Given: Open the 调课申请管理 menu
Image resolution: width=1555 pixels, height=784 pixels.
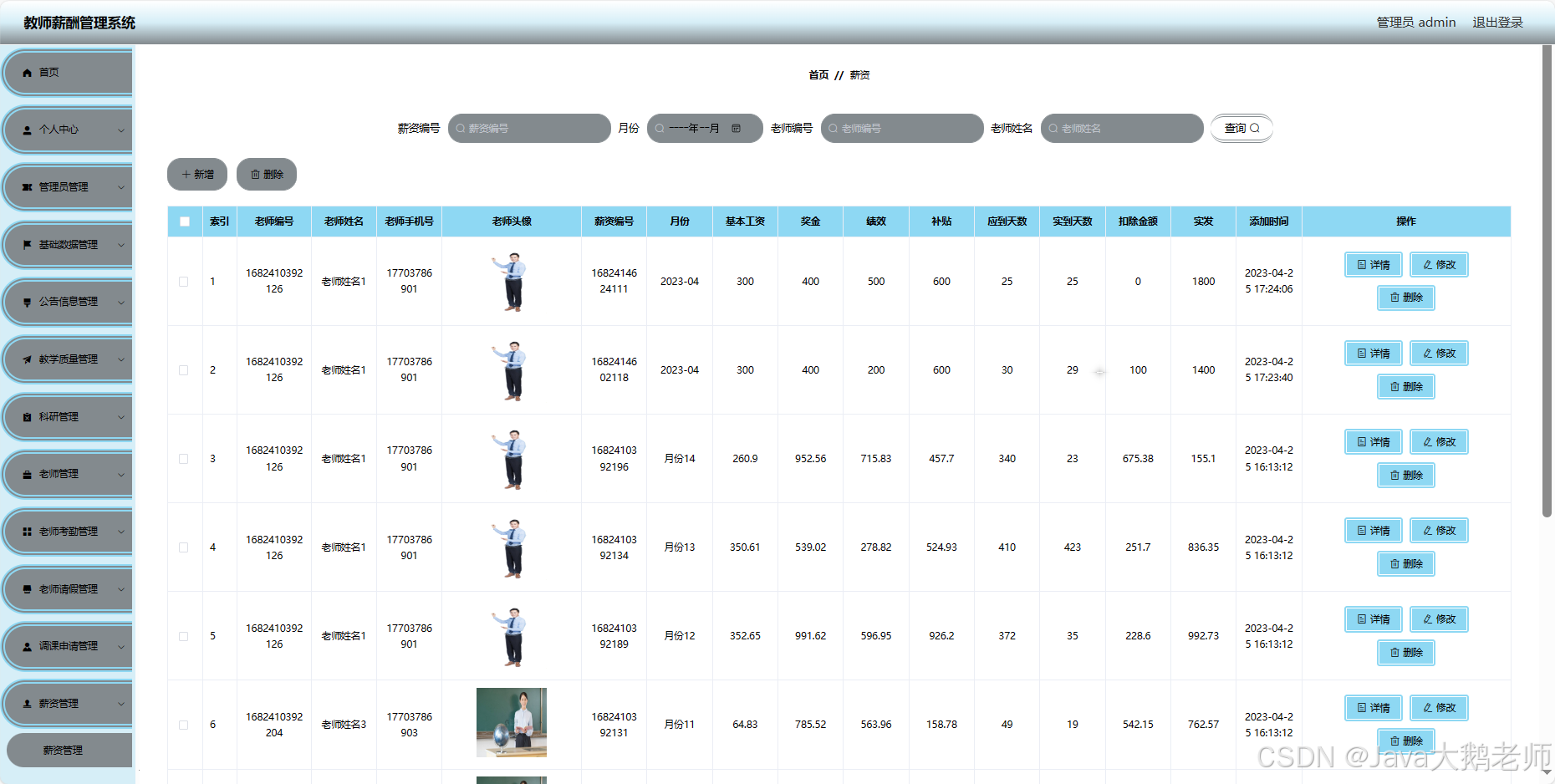Looking at the screenshot, I should [x=68, y=646].
